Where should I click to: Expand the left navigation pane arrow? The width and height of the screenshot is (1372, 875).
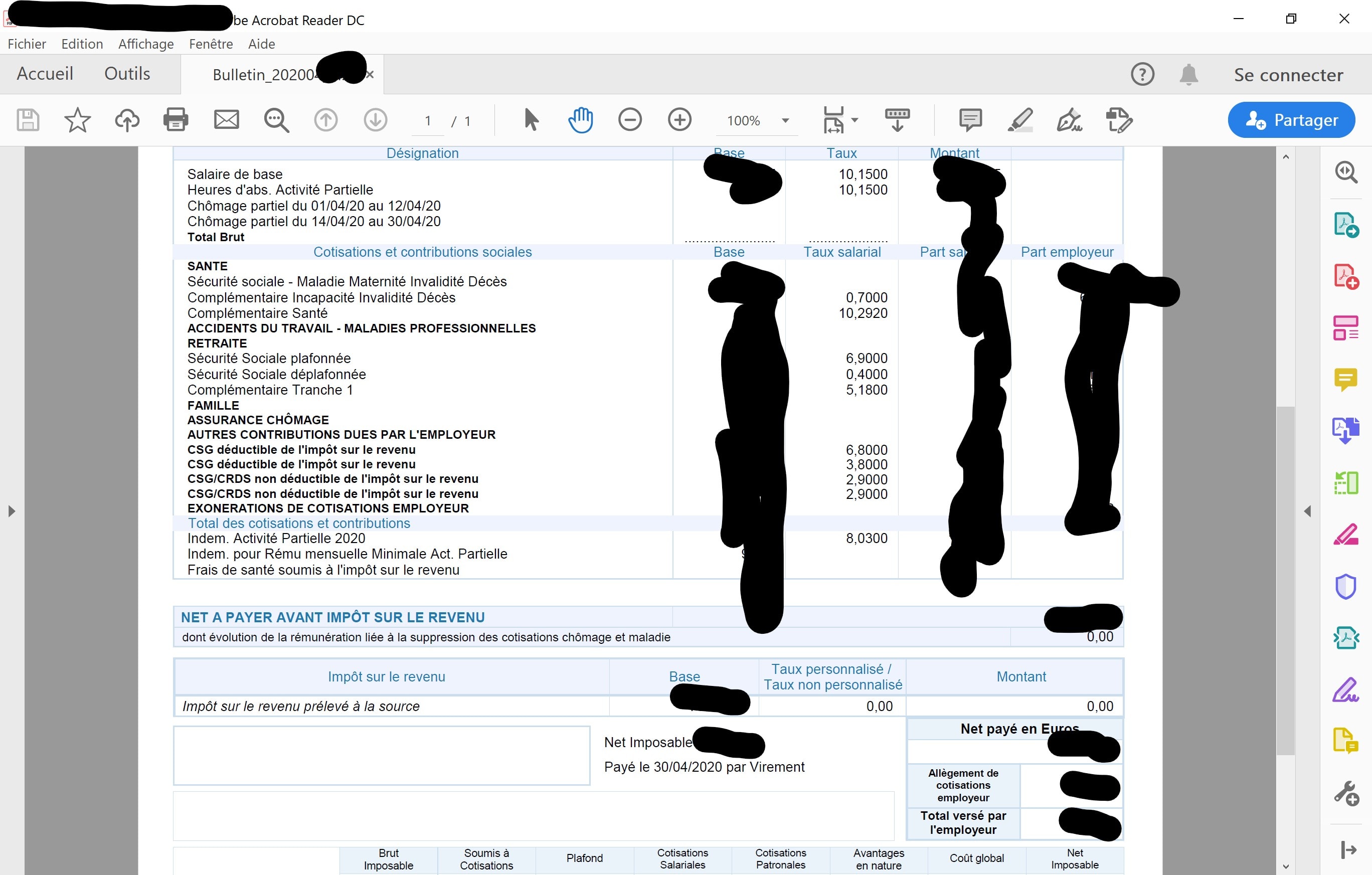(12, 511)
